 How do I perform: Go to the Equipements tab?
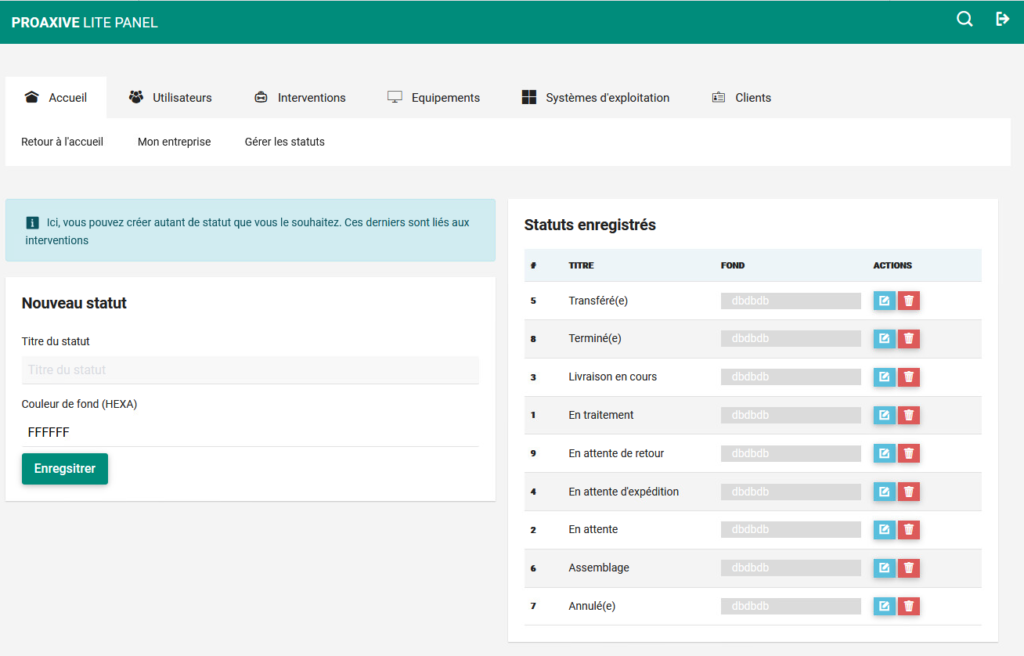[x=434, y=98]
